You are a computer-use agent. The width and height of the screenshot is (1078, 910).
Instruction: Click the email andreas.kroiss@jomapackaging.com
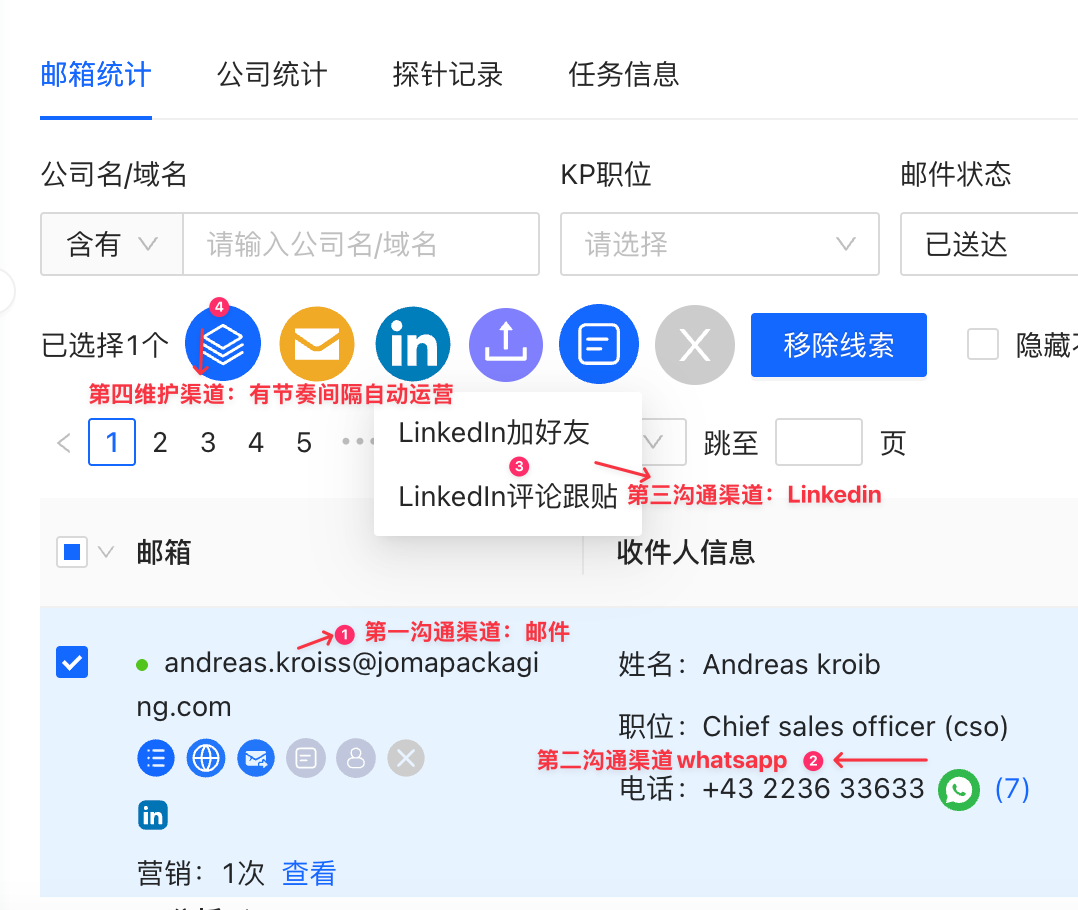[x=338, y=685]
